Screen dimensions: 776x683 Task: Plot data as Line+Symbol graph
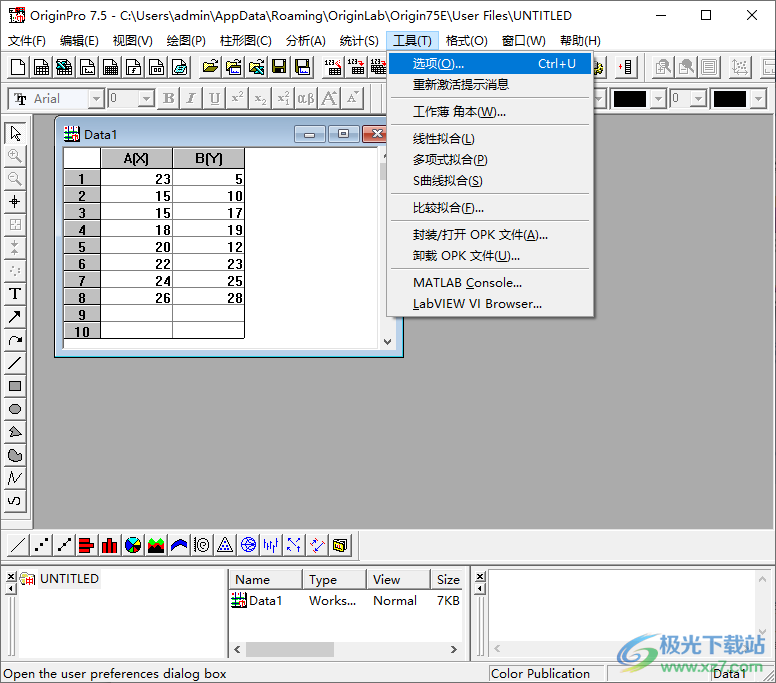tap(64, 545)
